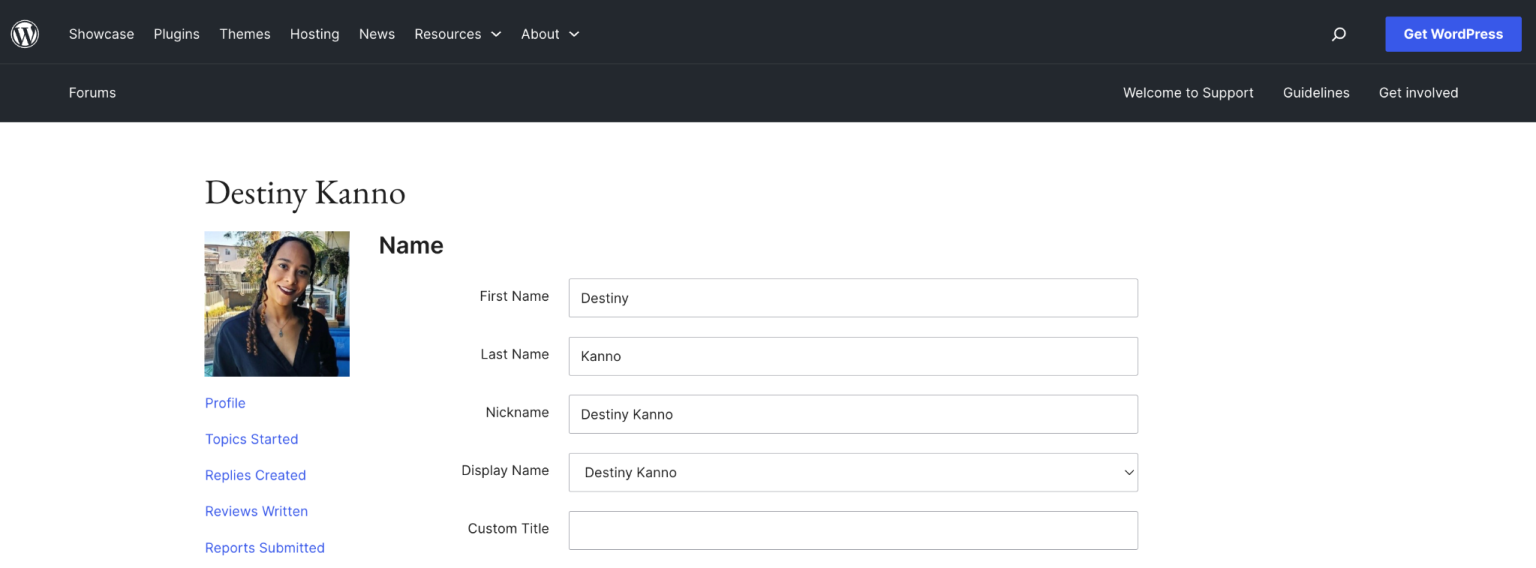
Task: Open the Display Name dropdown
Action: pyautogui.click(x=853, y=472)
